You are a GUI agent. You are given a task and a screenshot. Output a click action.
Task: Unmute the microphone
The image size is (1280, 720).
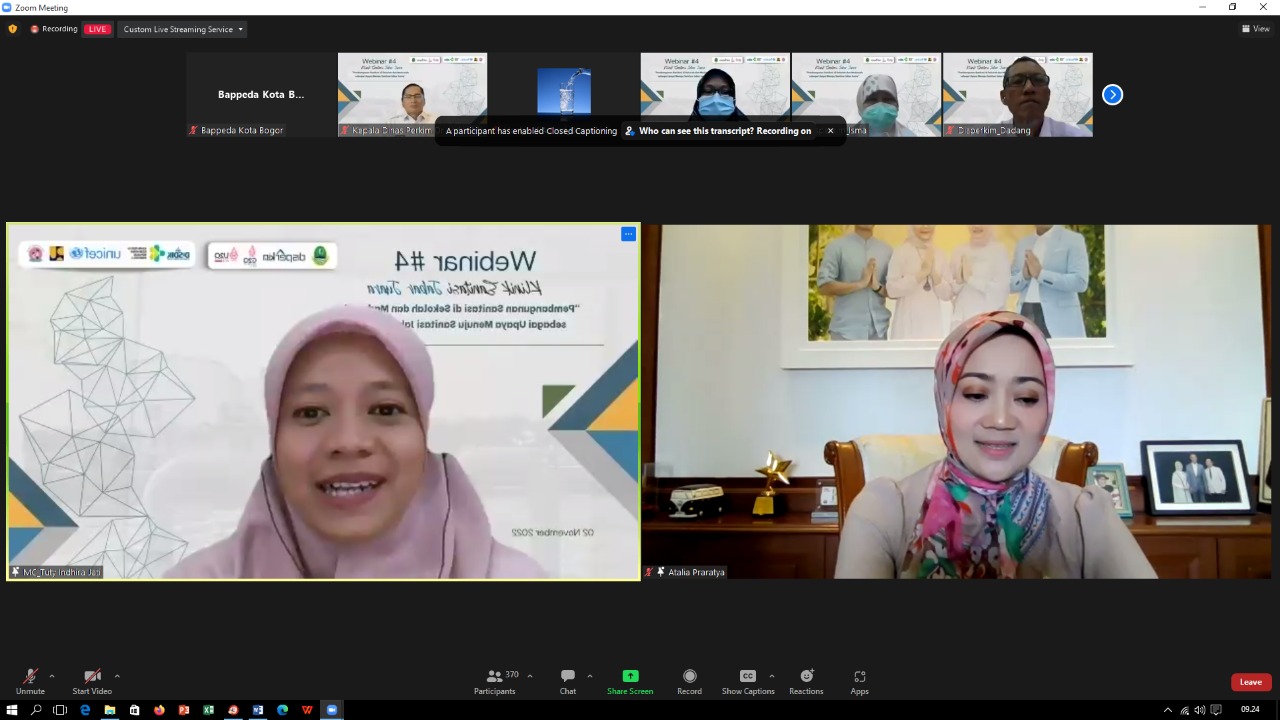[30, 681]
